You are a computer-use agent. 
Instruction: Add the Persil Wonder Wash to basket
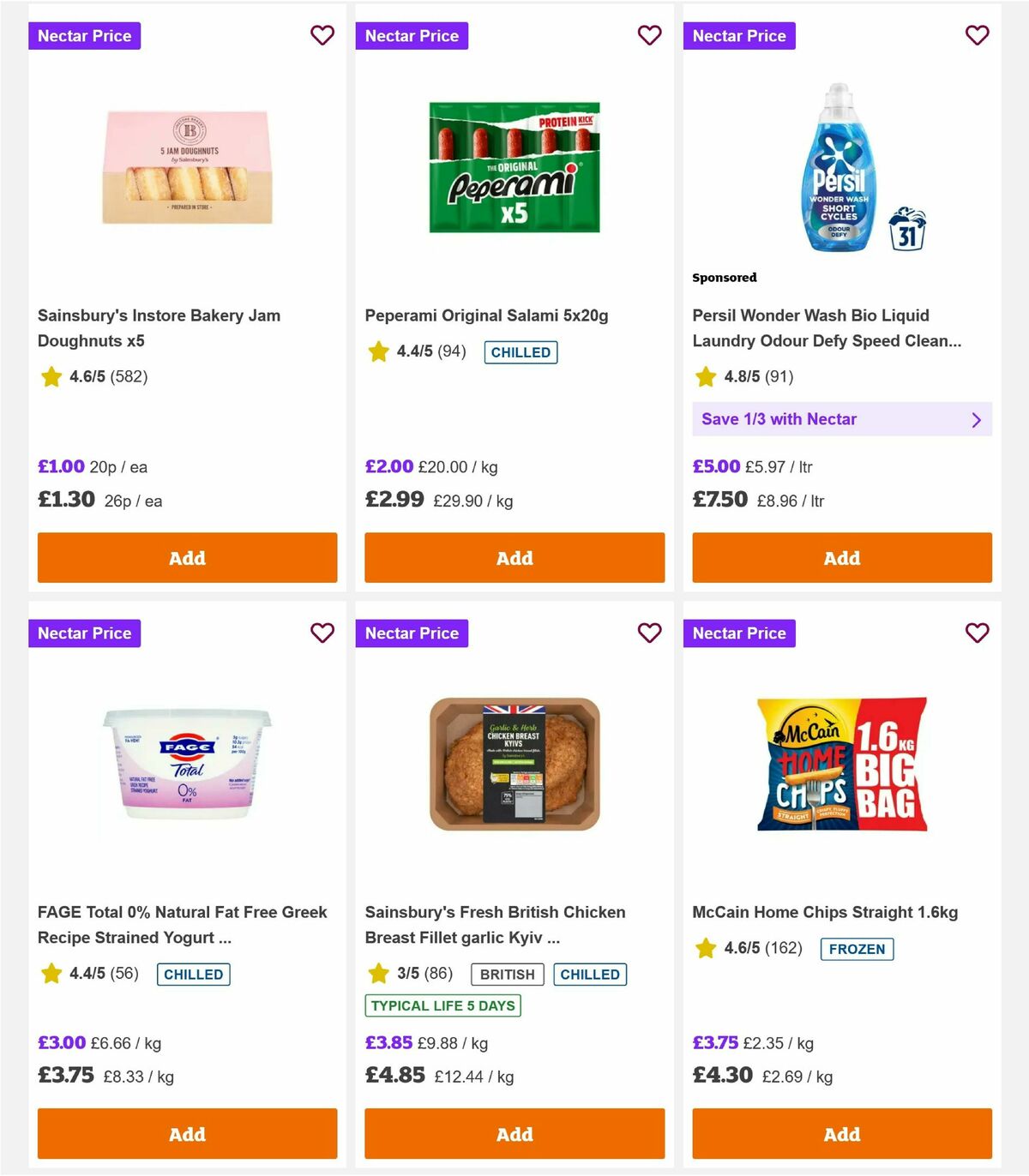coord(841,558)
